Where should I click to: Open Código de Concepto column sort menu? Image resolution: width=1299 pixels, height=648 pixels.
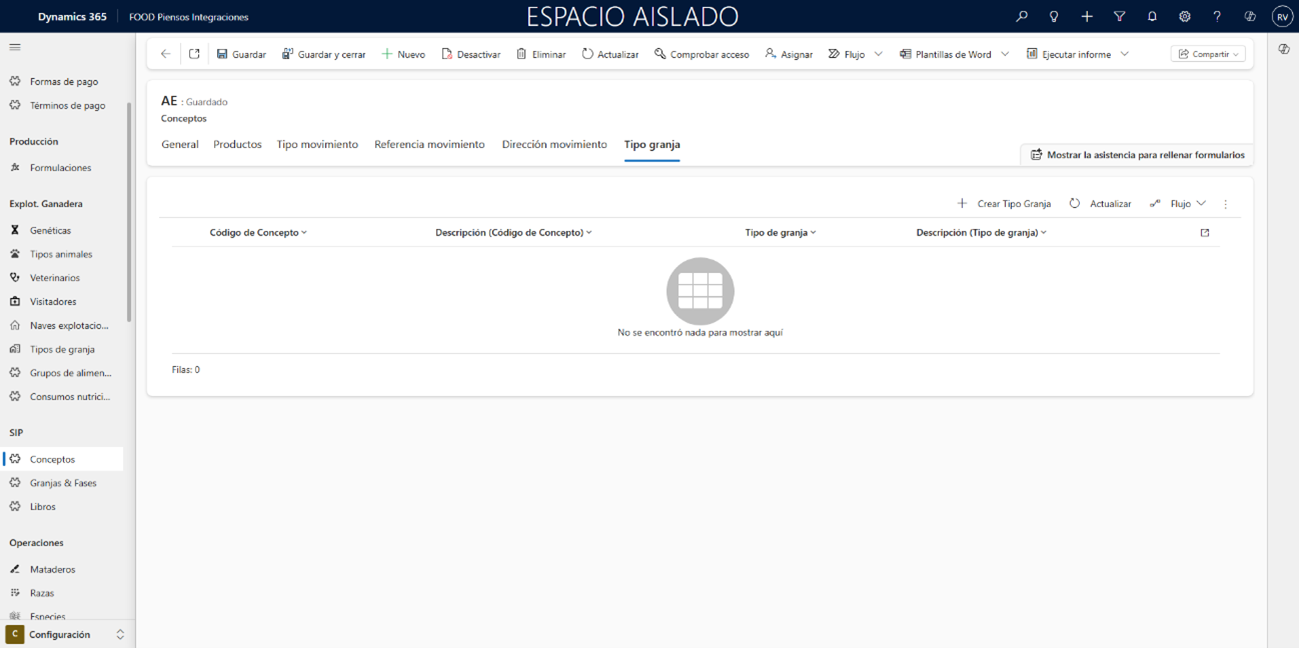[x=258, y=232]
